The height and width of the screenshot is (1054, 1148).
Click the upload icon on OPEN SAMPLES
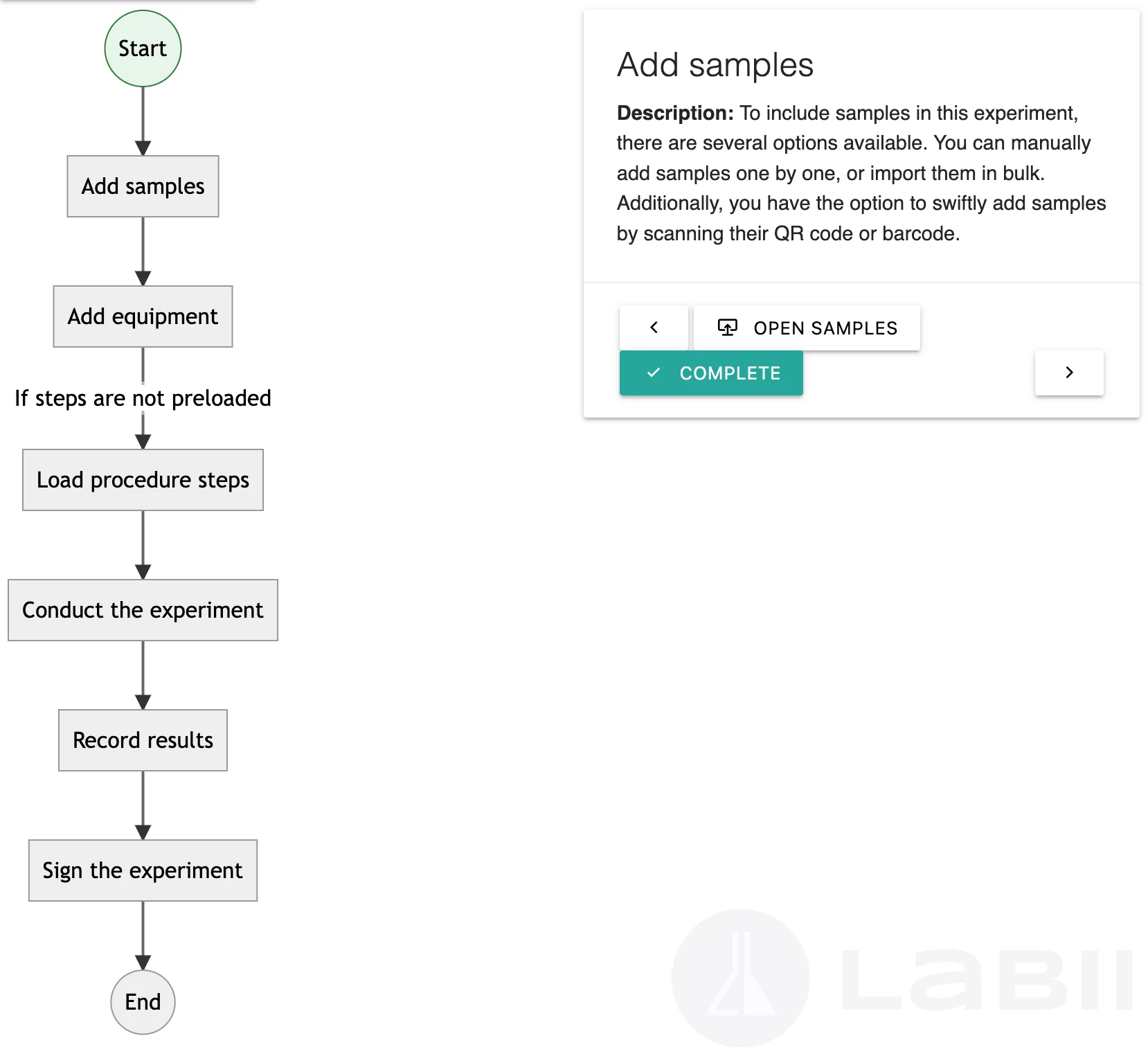(727, 328)
